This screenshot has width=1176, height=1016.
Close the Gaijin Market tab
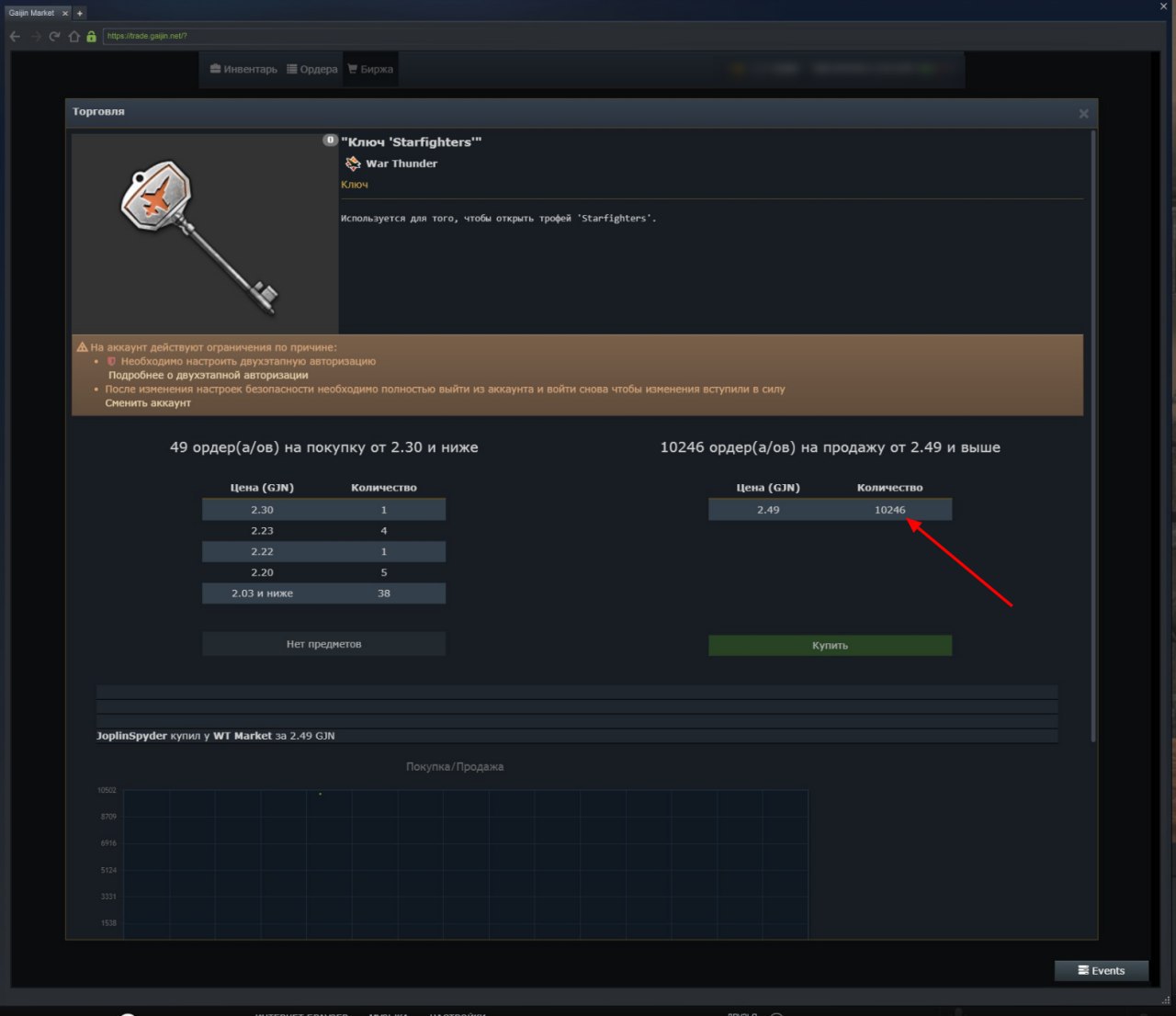[x=65, y=13]
